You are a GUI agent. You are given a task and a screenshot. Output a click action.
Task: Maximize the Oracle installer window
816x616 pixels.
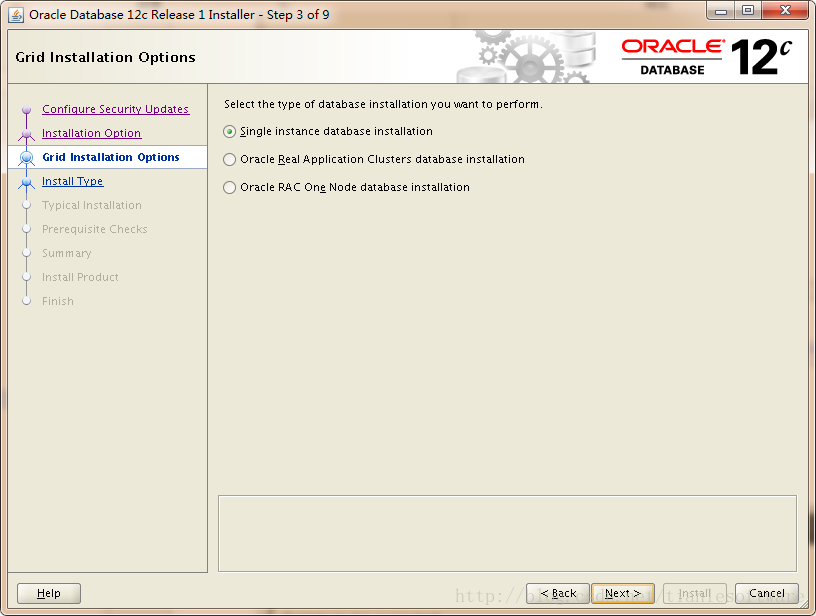click(x=748, y=11)
